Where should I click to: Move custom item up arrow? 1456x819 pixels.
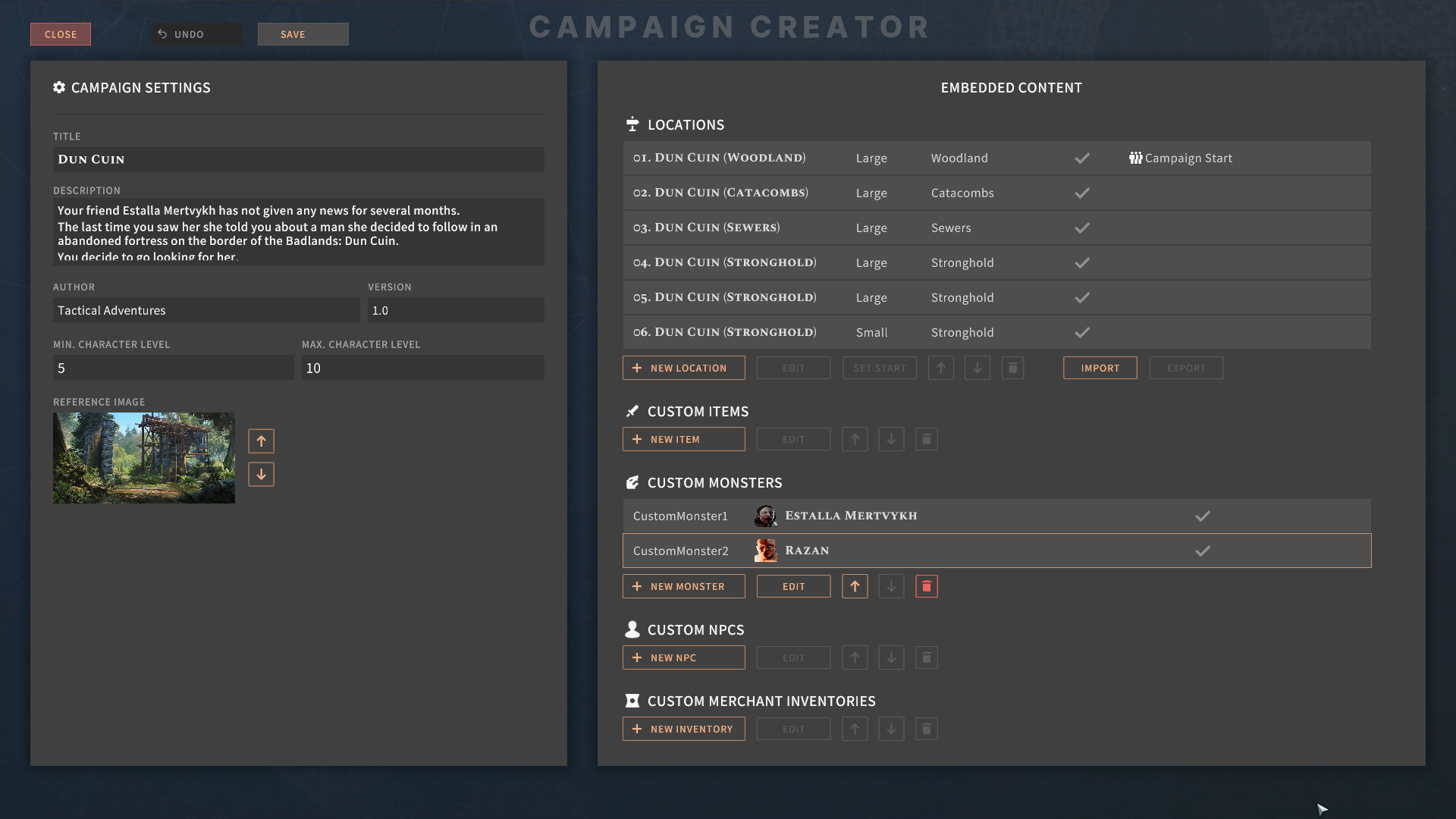(x=855, y=439)
